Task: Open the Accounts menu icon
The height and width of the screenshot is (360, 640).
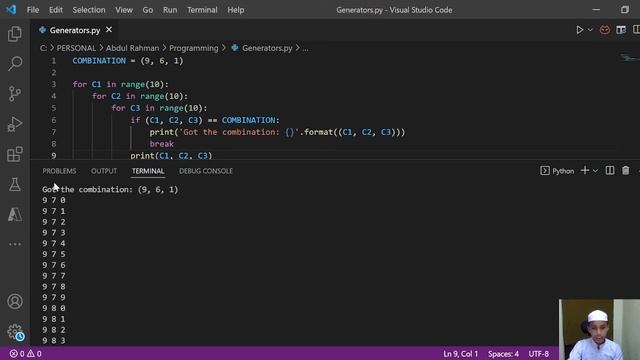Action: pyautogui.click(x=15, y=301)
